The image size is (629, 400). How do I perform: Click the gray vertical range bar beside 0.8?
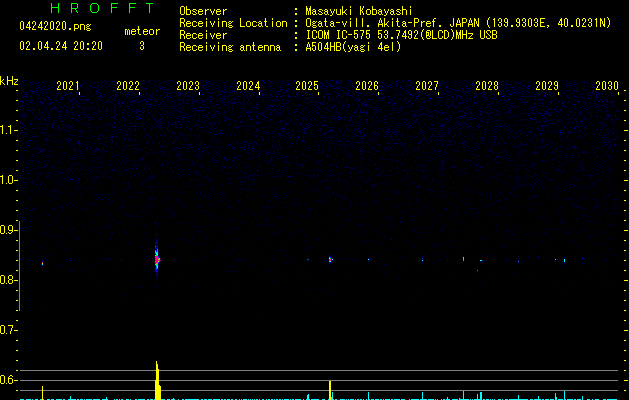[x=19, y=266]
